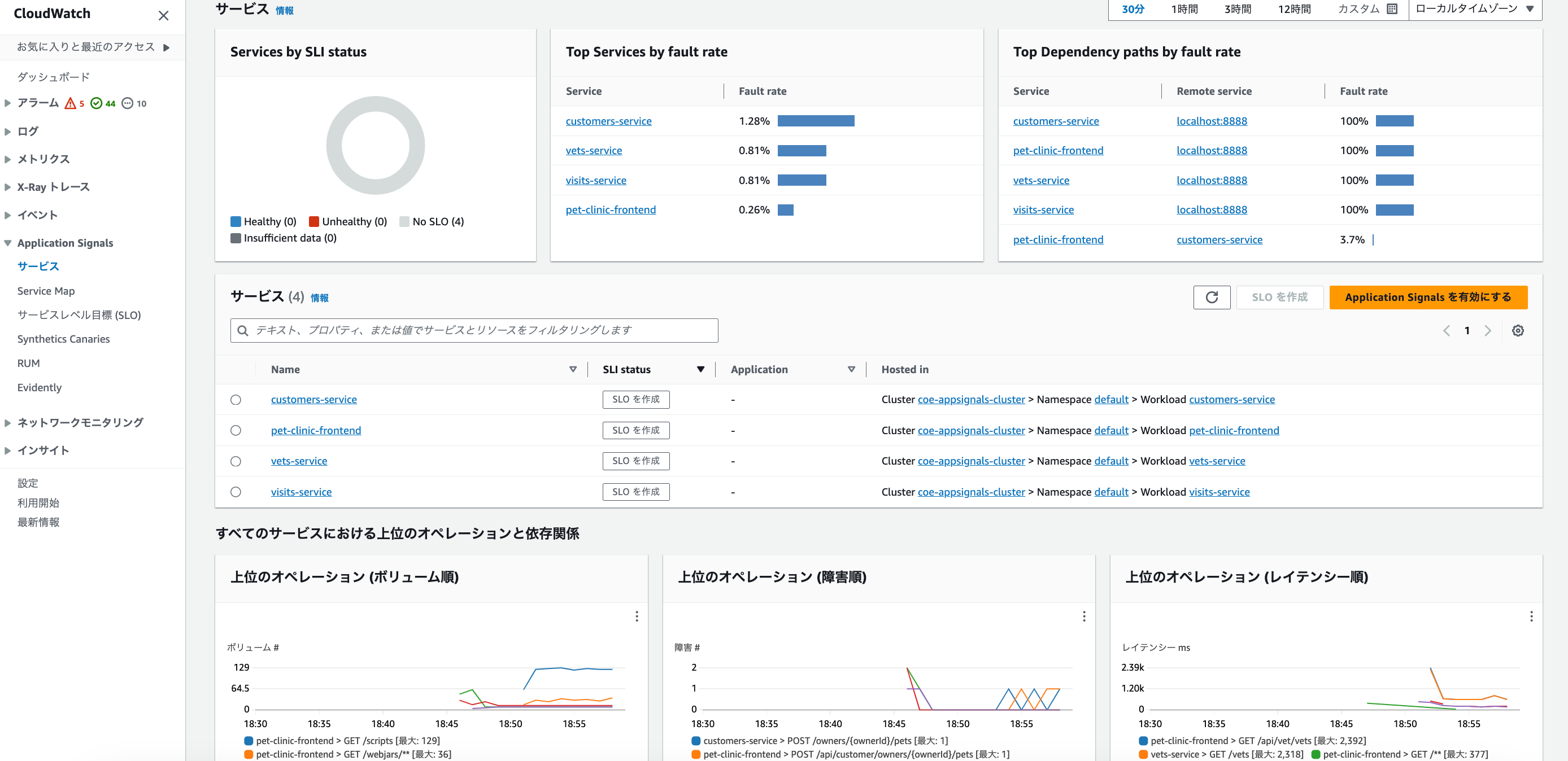Open the ローカルタイムゾーン dropdown

pos(1474,8)
